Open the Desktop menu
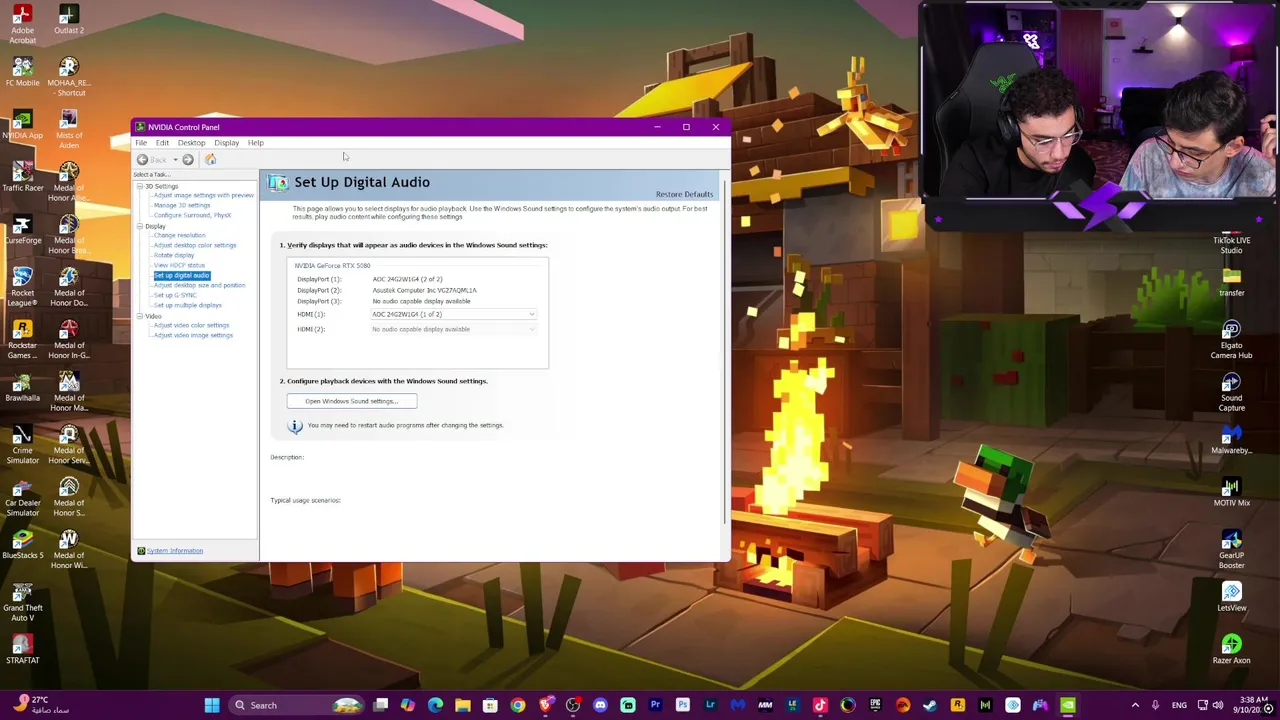Viewport: 1280px width, 720px height. click(x=191, y=143)
